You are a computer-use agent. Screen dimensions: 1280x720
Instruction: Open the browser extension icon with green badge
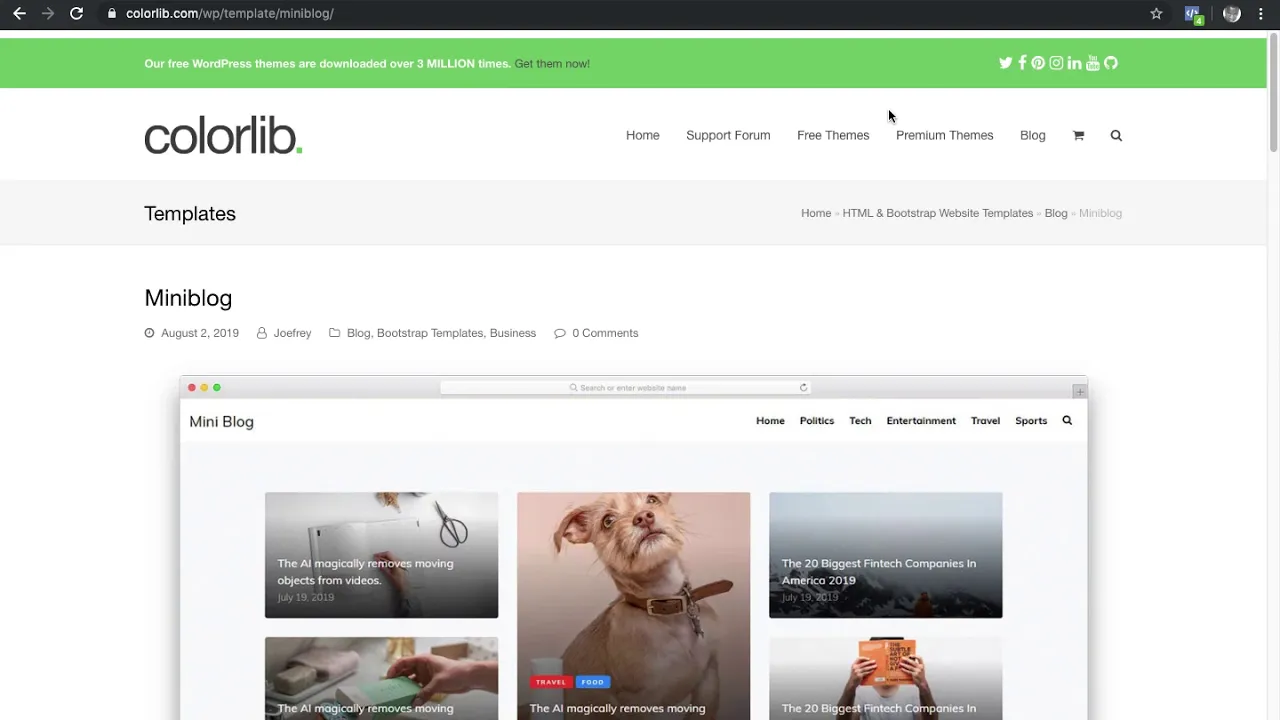tap(1193, 14)
